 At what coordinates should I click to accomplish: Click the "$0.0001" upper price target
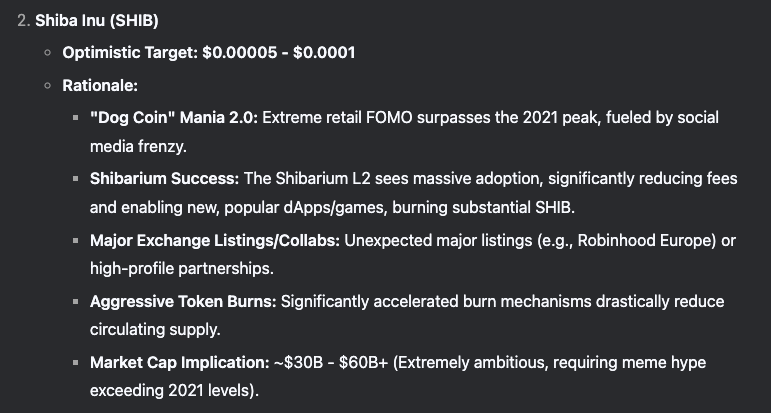322,54
